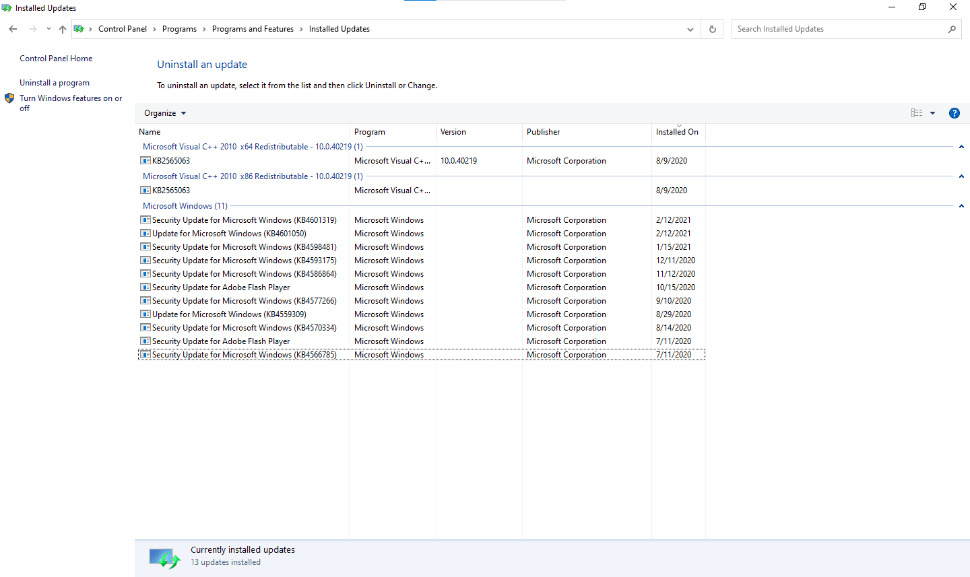Click the icon of Update KB4601050
The width and height of the screenshot is (970, 577).
pos(145,234)
